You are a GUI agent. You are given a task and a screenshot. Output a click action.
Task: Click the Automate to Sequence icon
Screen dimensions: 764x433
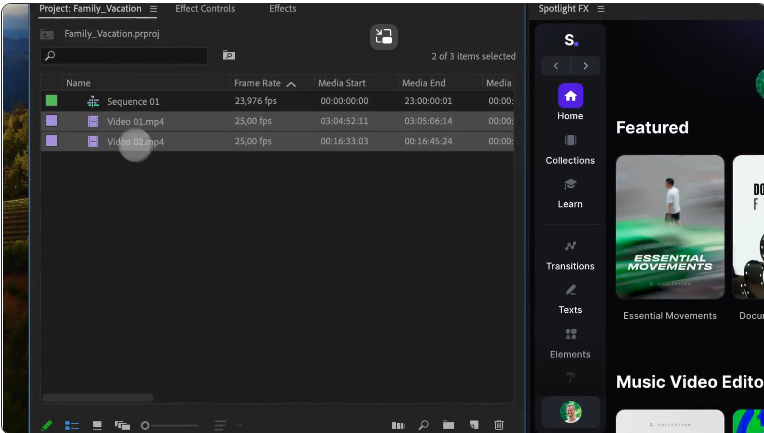[x=398, y=425]
